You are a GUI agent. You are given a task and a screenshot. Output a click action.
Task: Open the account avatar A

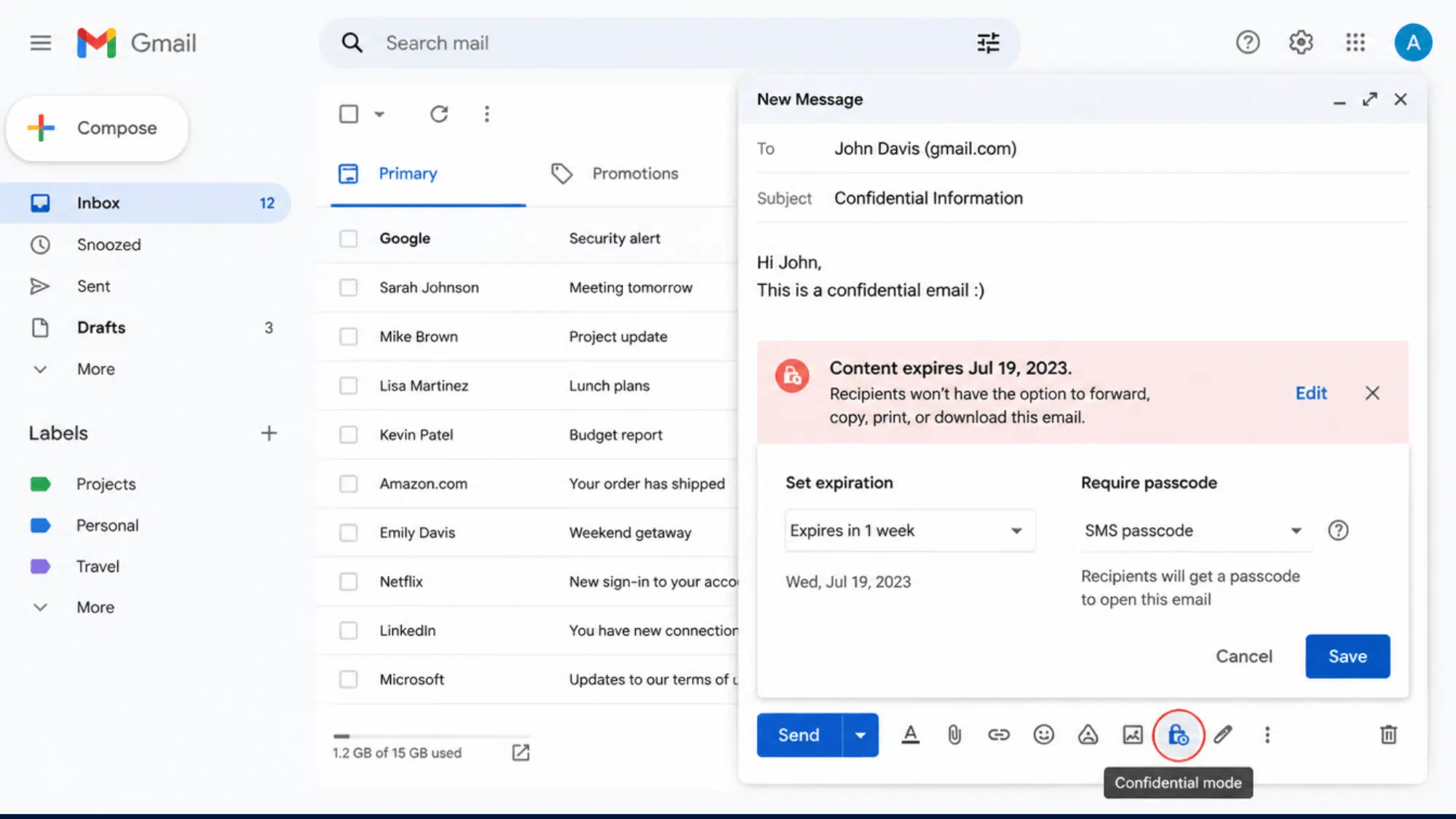point(1413,42)
